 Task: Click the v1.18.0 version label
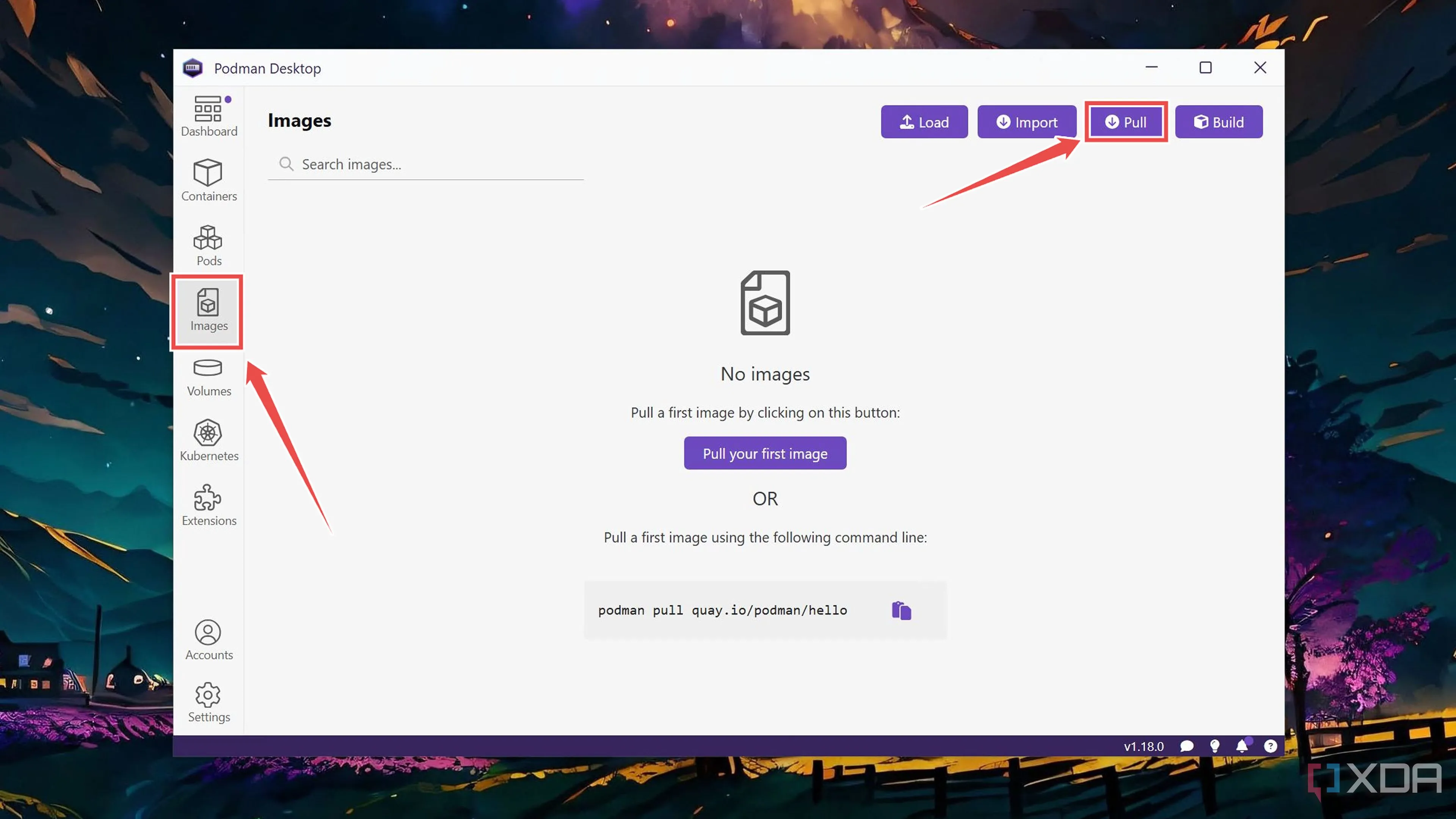coord(1144,747)
